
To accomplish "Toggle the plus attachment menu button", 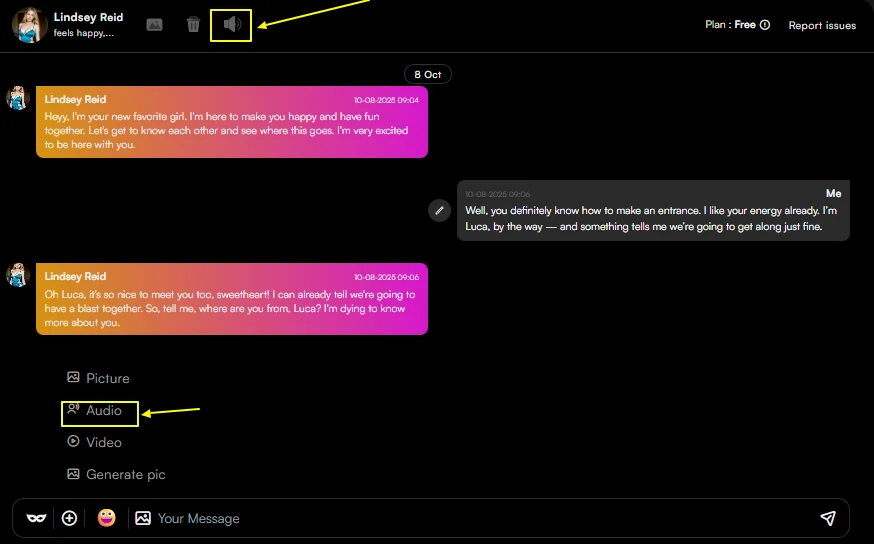I will (x=69, y=518).
